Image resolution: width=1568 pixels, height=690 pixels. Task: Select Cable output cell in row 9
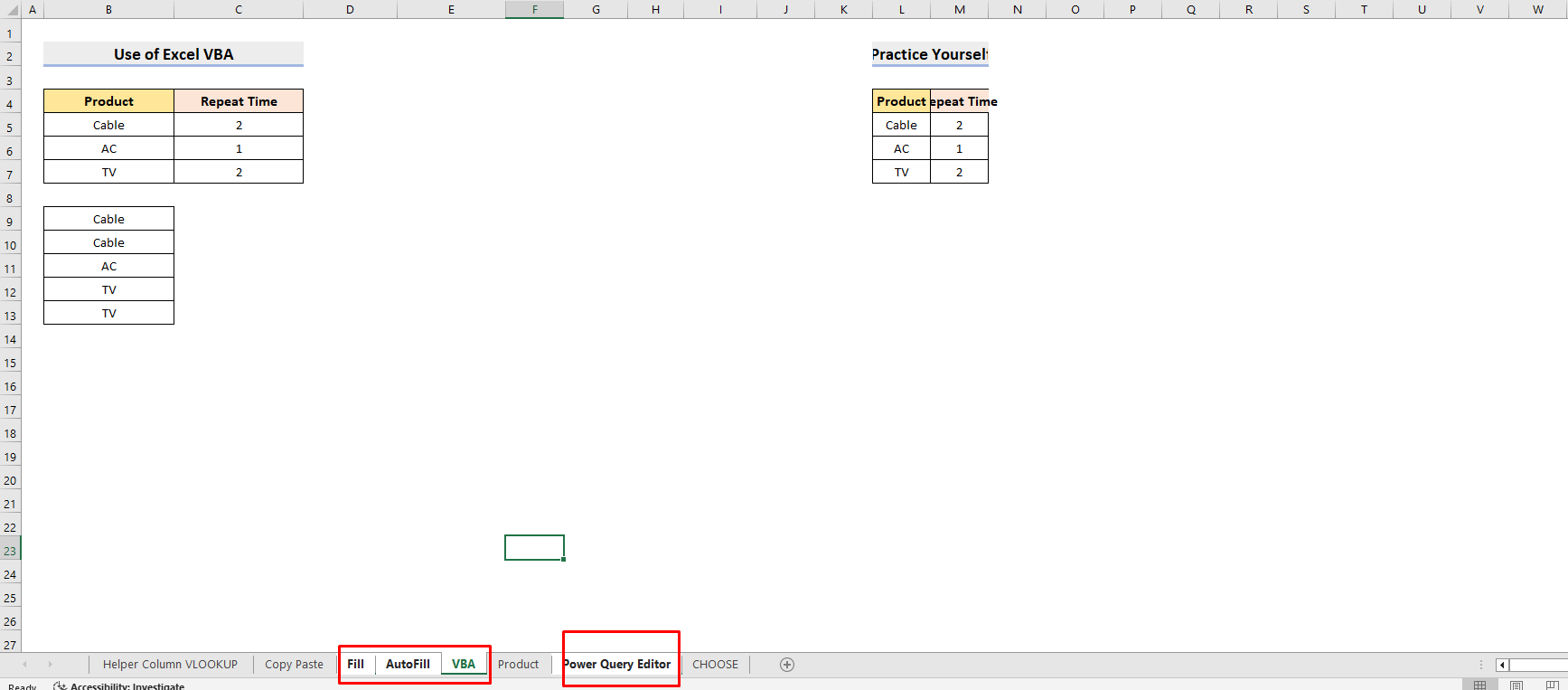108,219
